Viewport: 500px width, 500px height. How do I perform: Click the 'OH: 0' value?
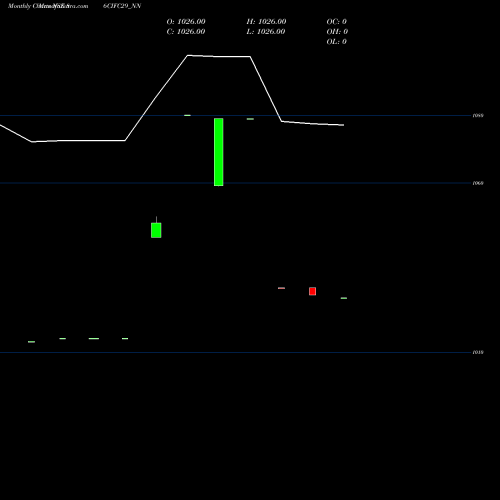point(337,32)
